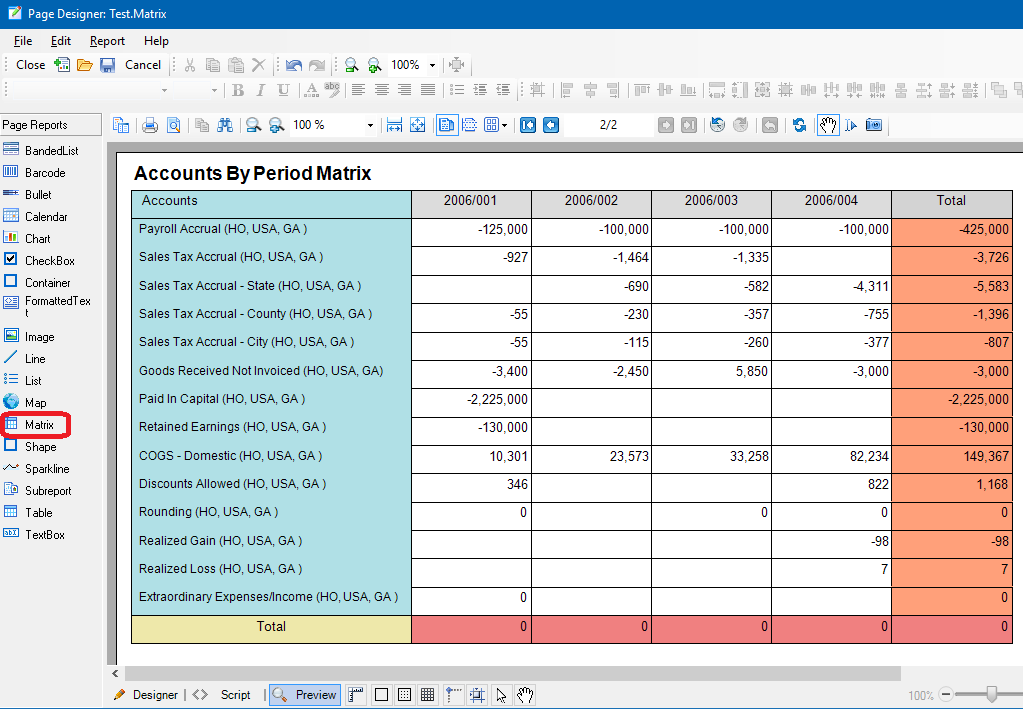
Task: Click the preview toolbar zoom out magnifier
Action: click(253, 125)
